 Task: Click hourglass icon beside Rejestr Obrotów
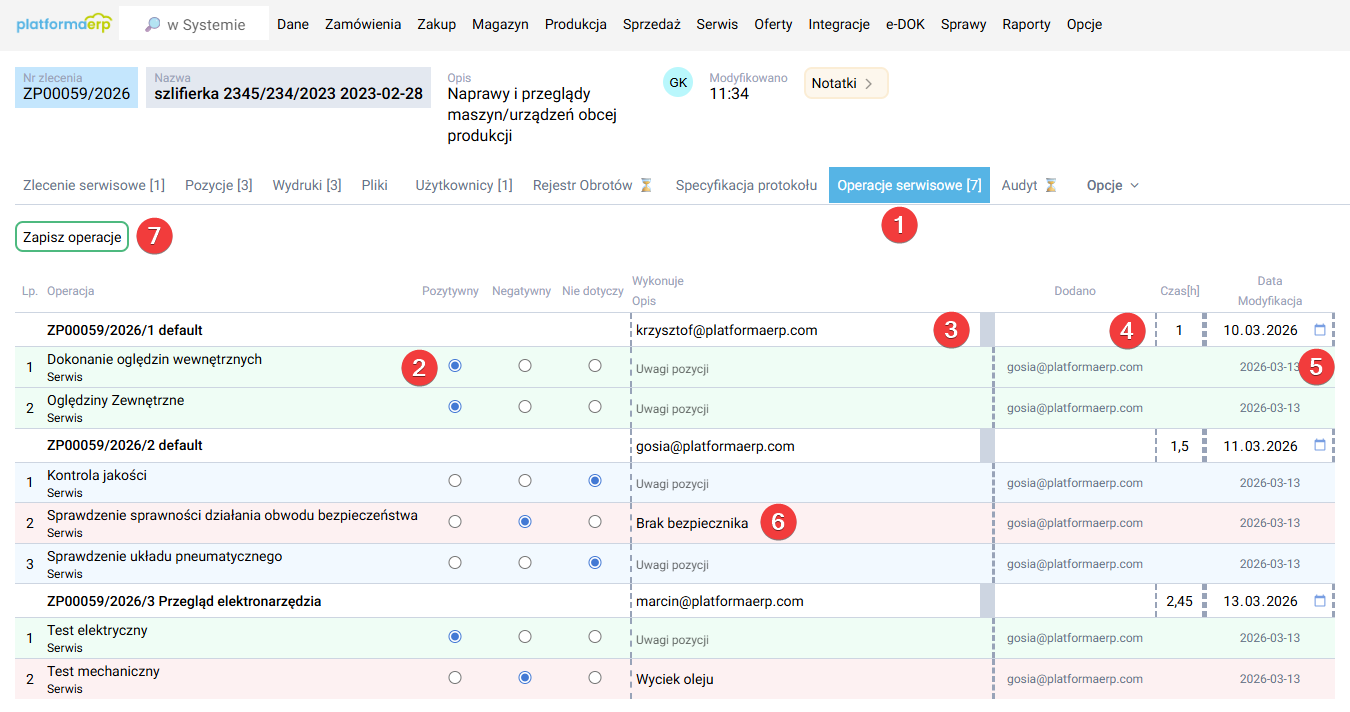point(646,185)
